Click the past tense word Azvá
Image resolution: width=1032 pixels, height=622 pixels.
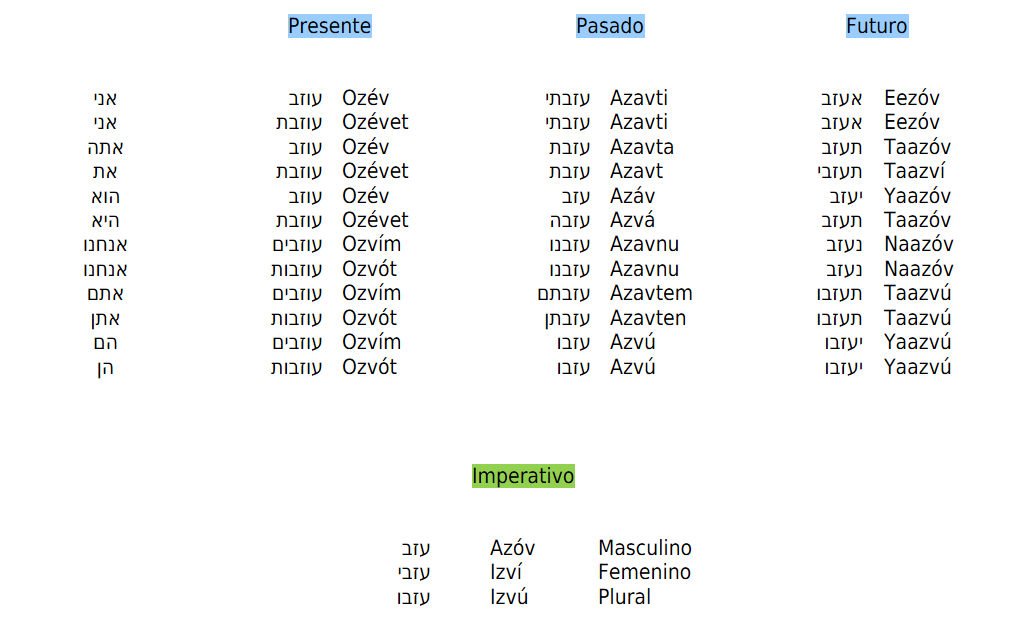click(x=632, y=220)
